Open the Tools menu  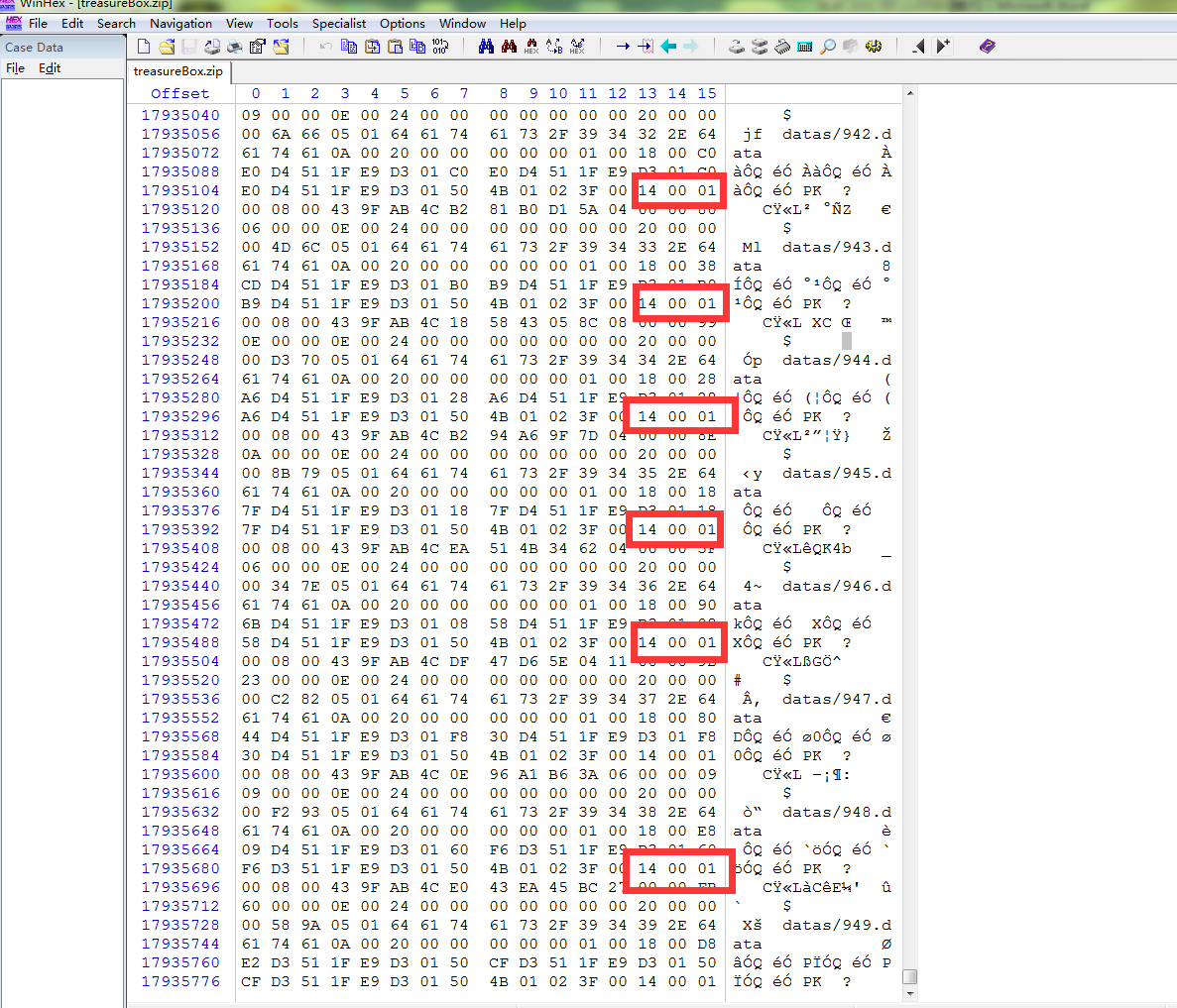click(x=283, y=23)
